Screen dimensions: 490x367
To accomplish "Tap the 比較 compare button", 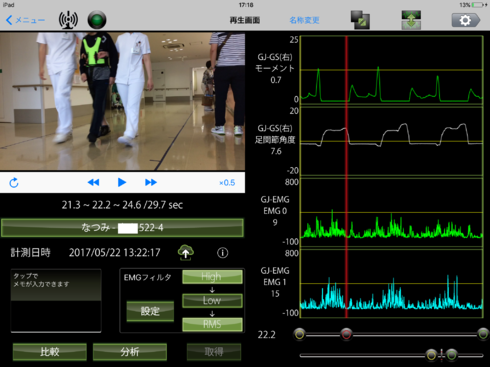I will coord(50,352).
